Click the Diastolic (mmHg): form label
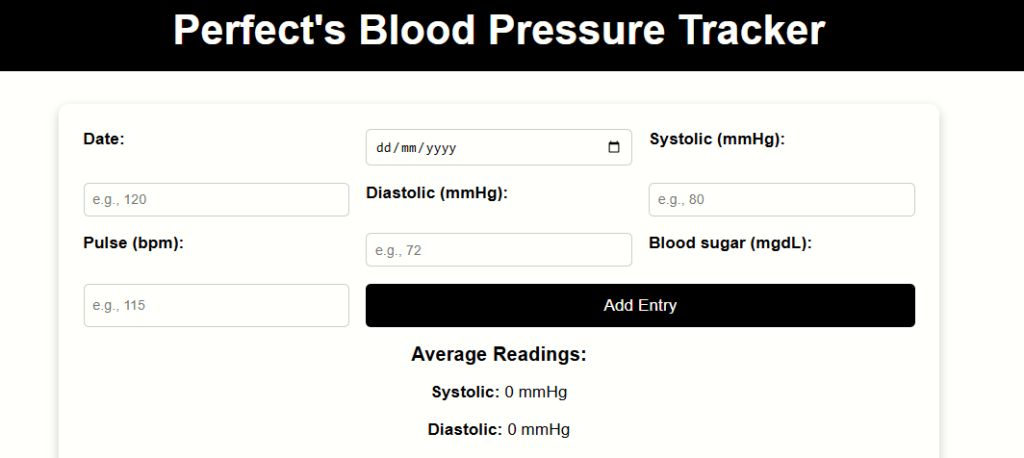The width and height of the screenshot is (1024, 458). [437, 193]
